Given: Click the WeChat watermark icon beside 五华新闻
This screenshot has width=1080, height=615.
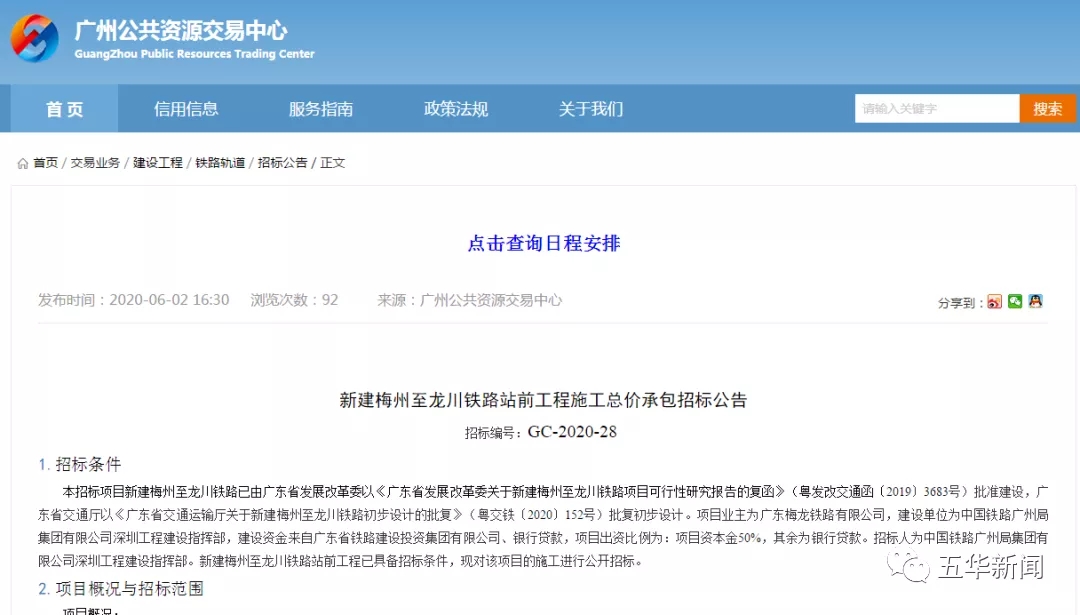Looking at the screenshot, I should [915, 568].
